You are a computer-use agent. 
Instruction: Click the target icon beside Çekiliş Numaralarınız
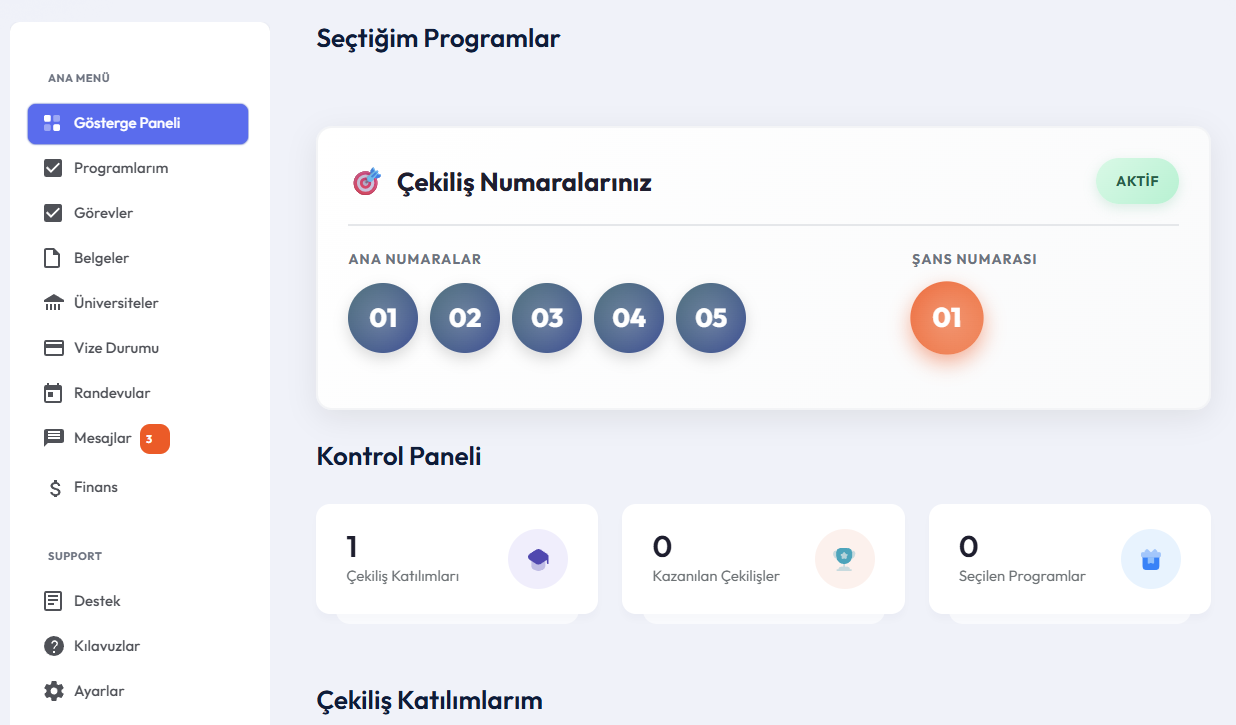[367, 182]
